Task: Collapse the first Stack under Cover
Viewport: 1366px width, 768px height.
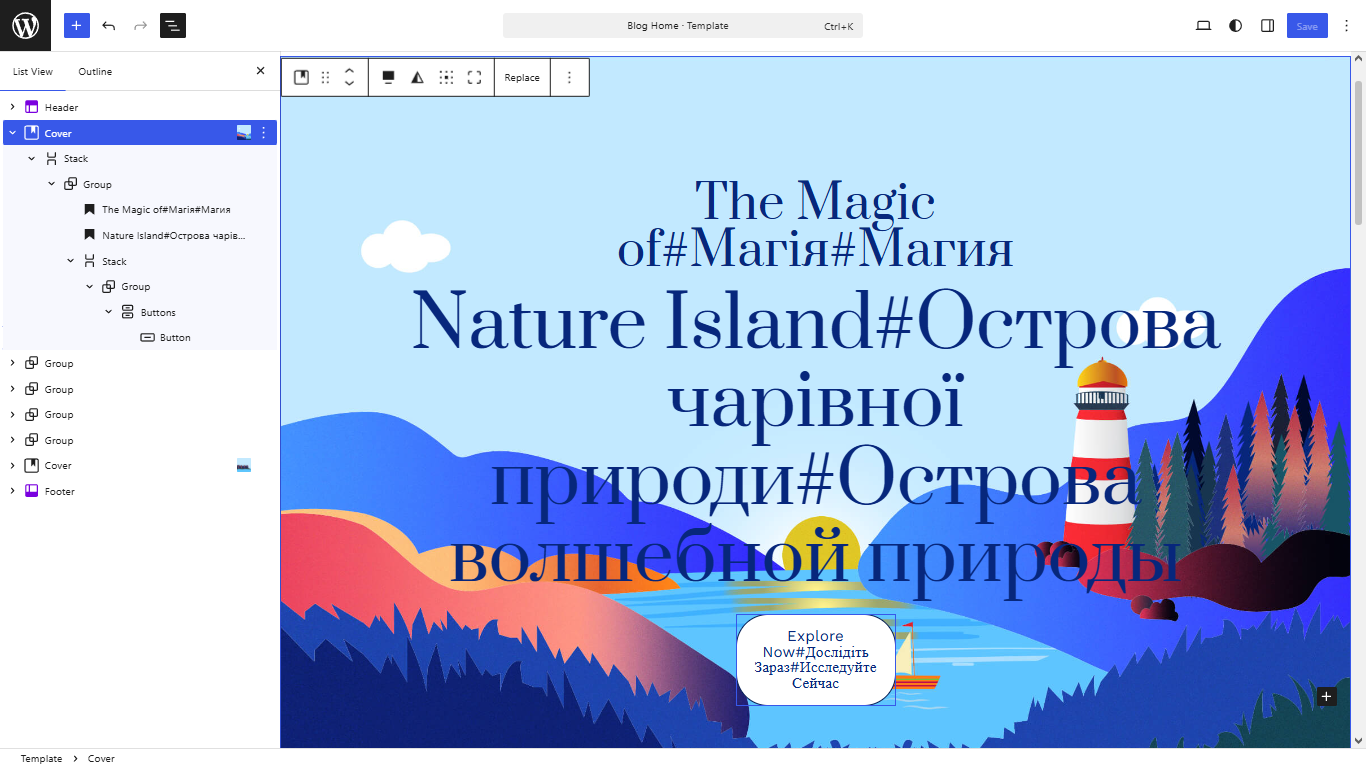Action: (x=32, y=159)
